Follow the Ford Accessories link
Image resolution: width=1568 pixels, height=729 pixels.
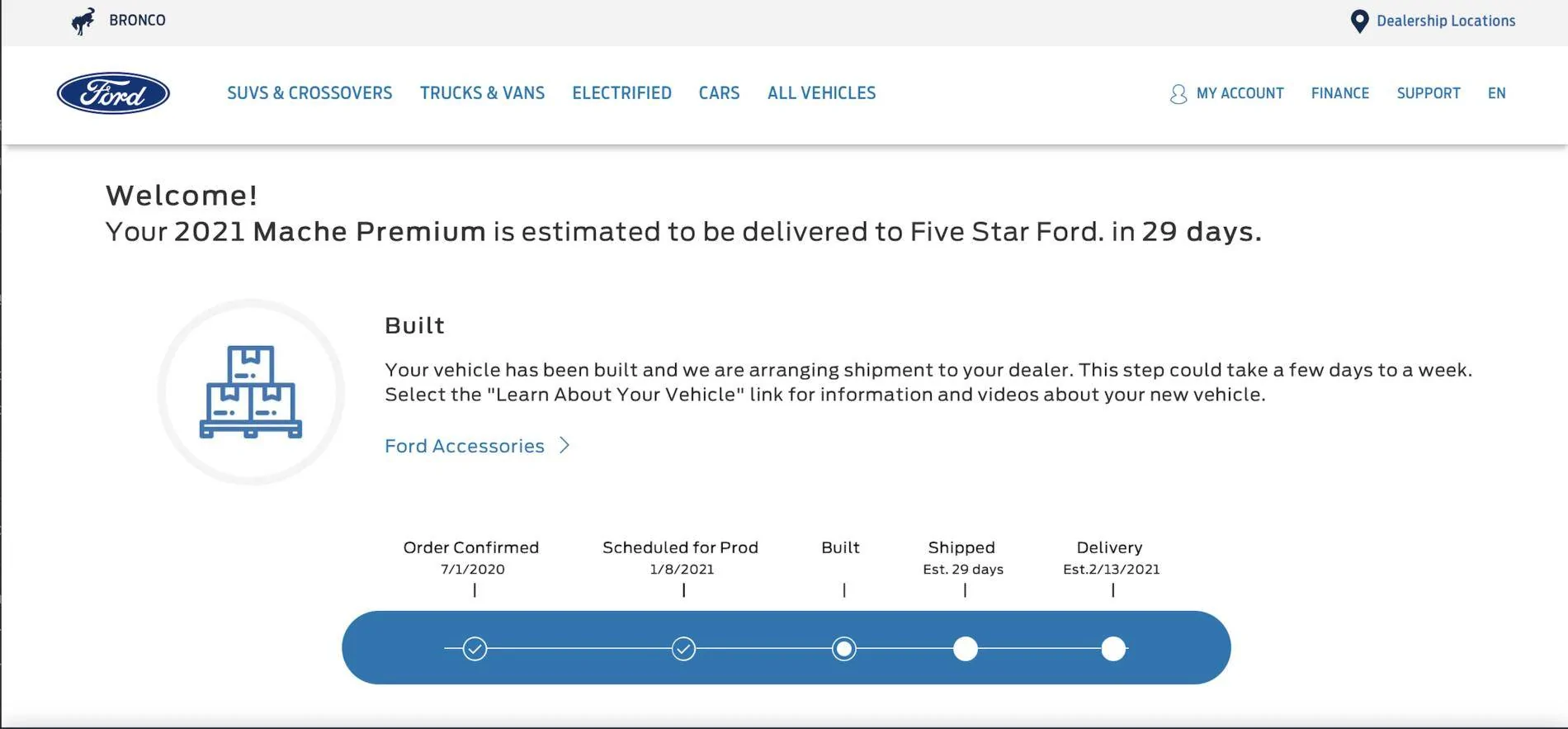[x=465, y=446]
